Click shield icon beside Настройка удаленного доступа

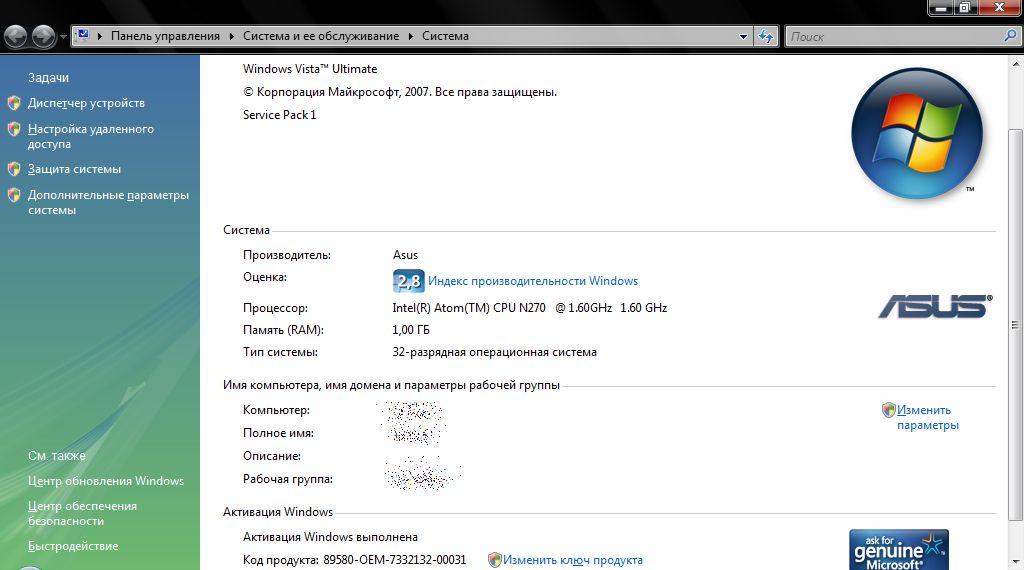tap(14, 129)
